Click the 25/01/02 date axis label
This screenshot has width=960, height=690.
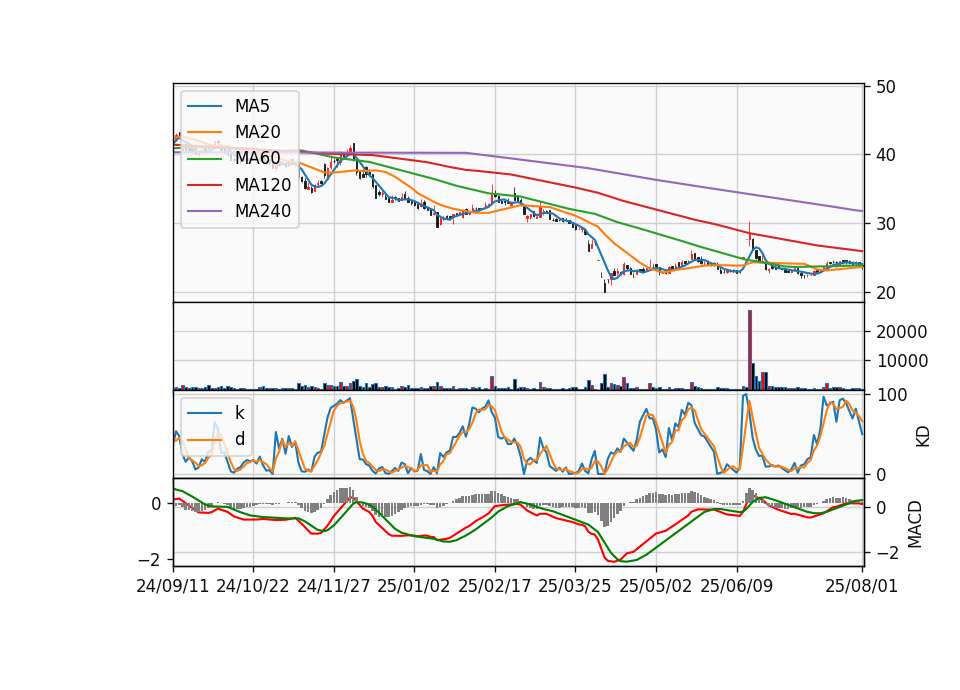pos(414,586)
